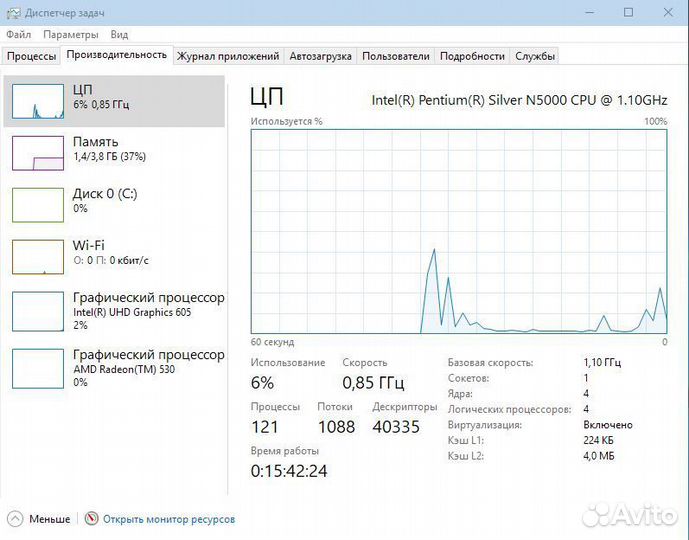Image resolution: width=689 pixels, height=540 pixels.
Task: Open the Файл menu
Action: pos(18,35)
